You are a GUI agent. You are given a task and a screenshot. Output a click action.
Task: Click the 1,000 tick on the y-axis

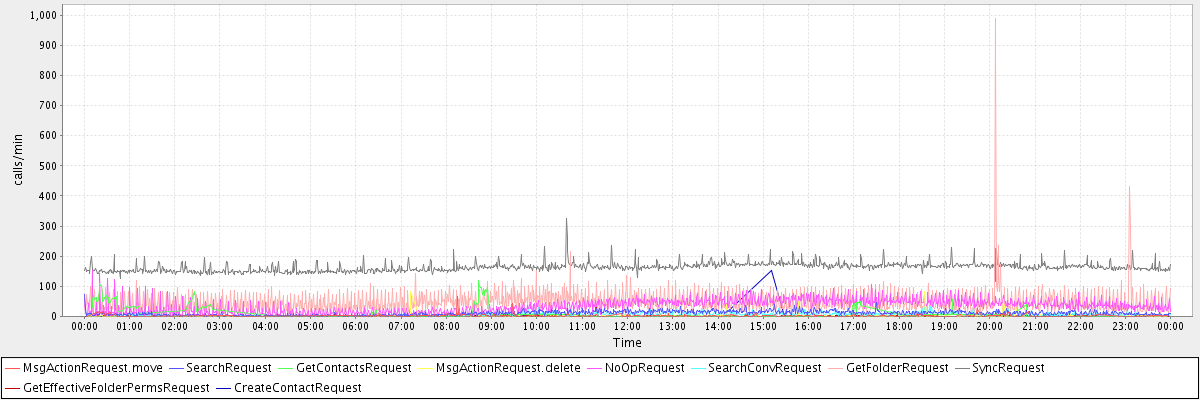pyautogui.click(x=44, y=16)
